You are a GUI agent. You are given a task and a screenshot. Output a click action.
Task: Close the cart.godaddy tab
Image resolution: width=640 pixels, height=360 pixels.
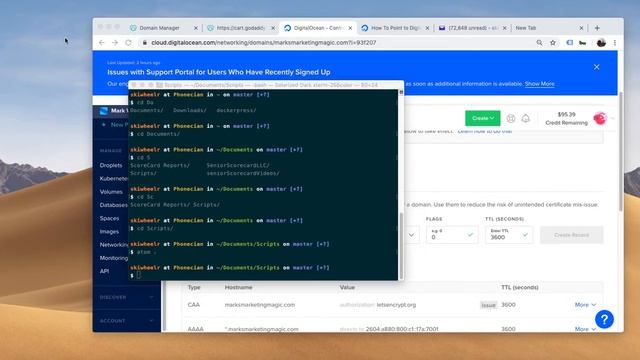pos(273,28)
